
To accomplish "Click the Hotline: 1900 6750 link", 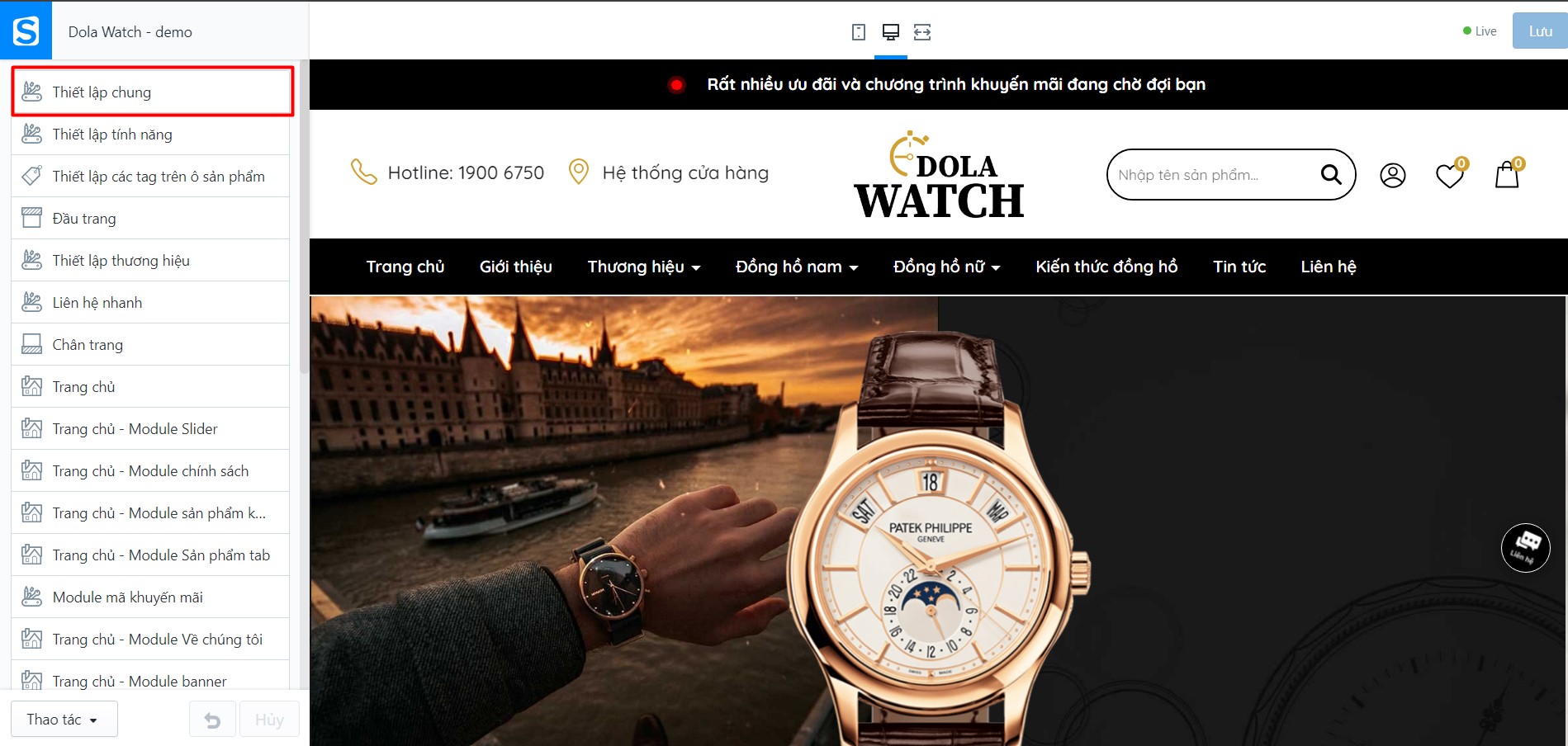I will [x=466, y=172].
